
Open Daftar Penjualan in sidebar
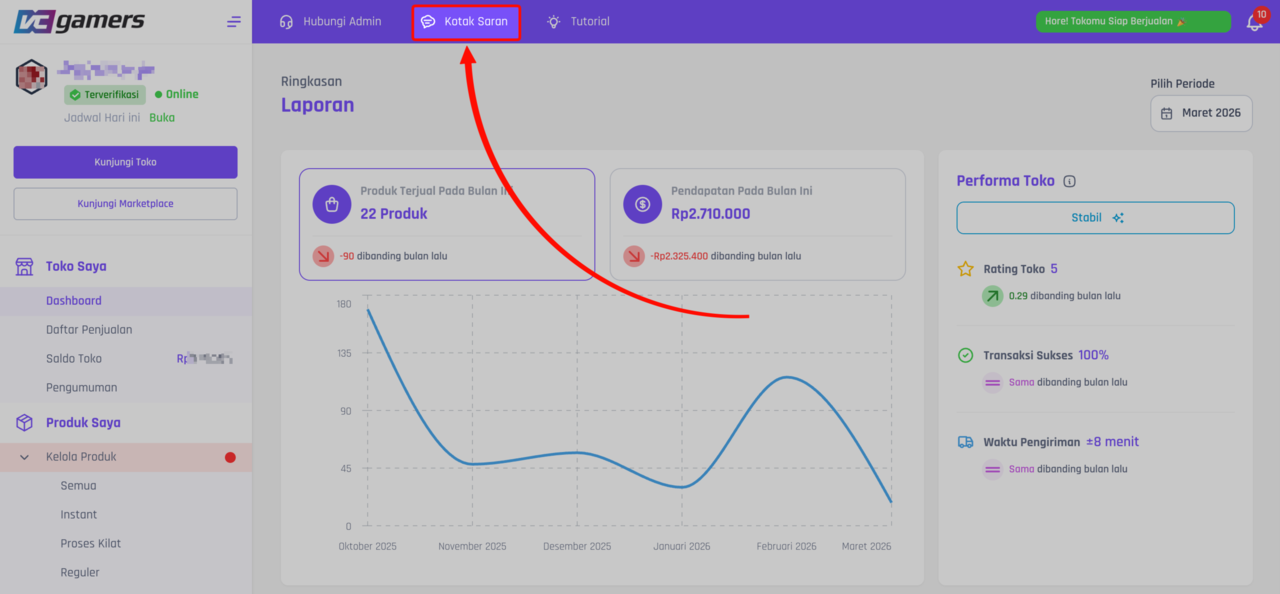coord(89,330)
